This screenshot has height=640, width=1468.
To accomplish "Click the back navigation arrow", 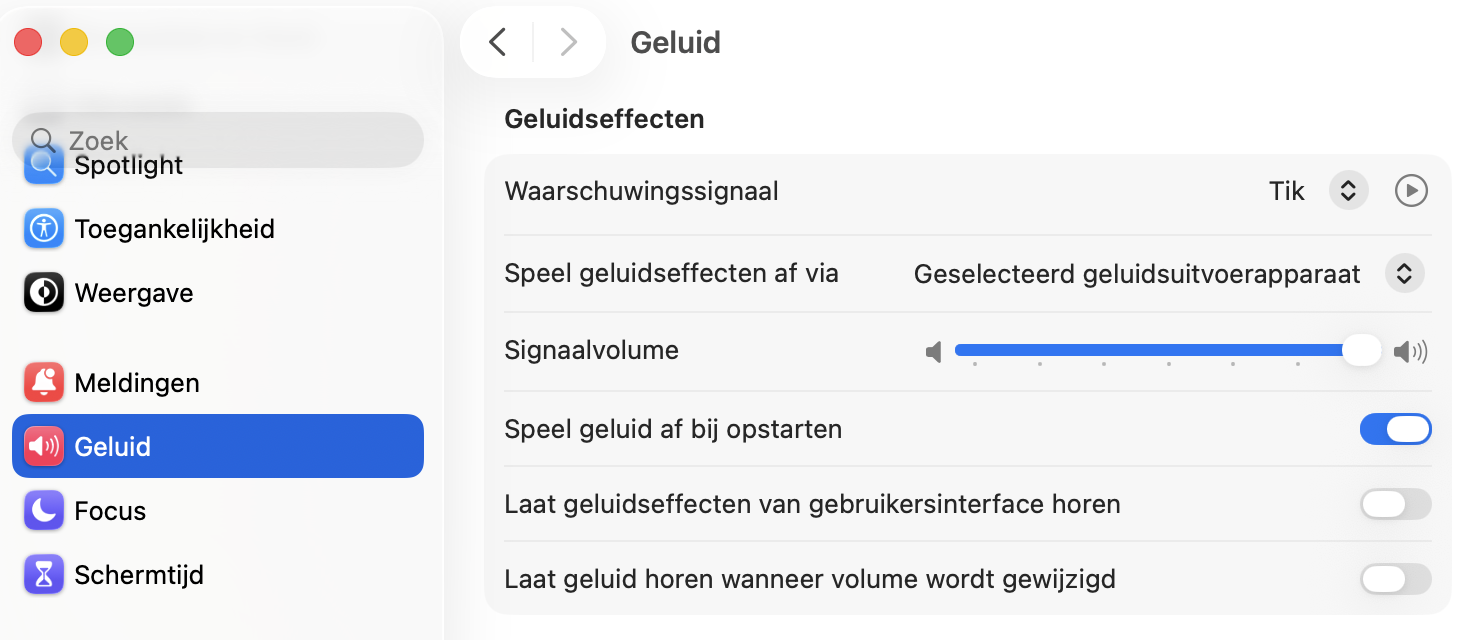I will [x=497, y=42].
